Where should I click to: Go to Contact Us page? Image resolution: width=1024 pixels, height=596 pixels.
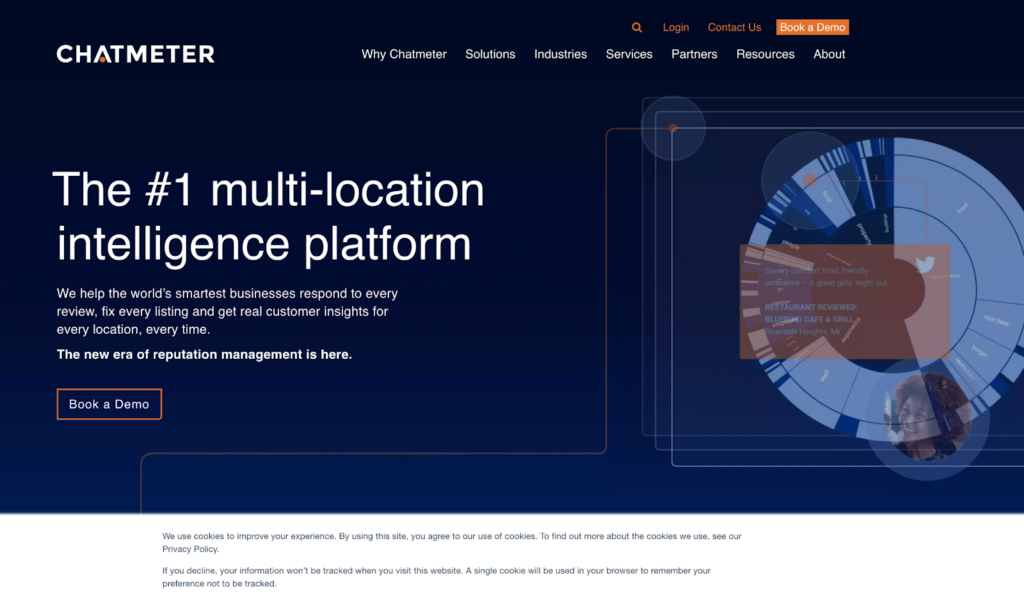[734, 28]
